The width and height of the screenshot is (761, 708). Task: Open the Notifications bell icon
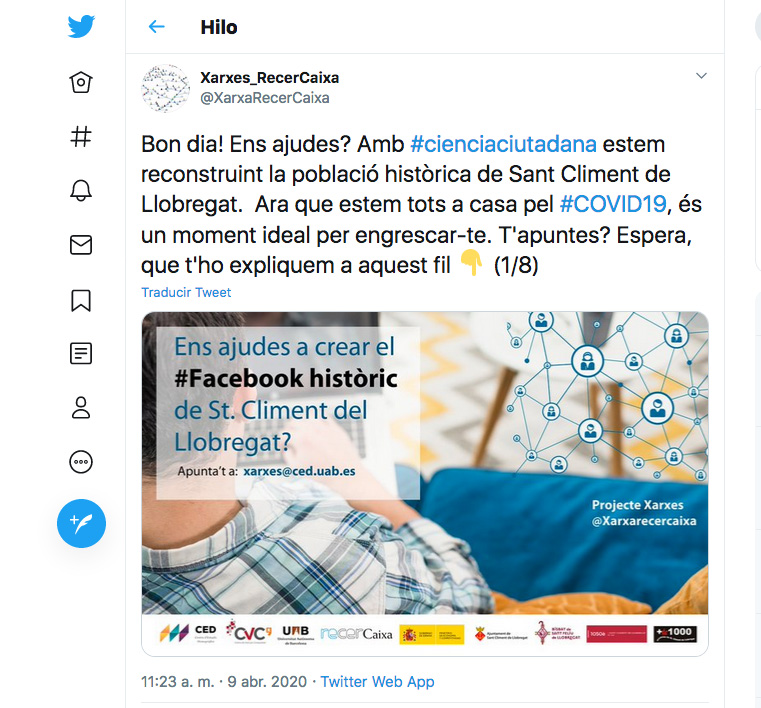[x=81, y=191]
